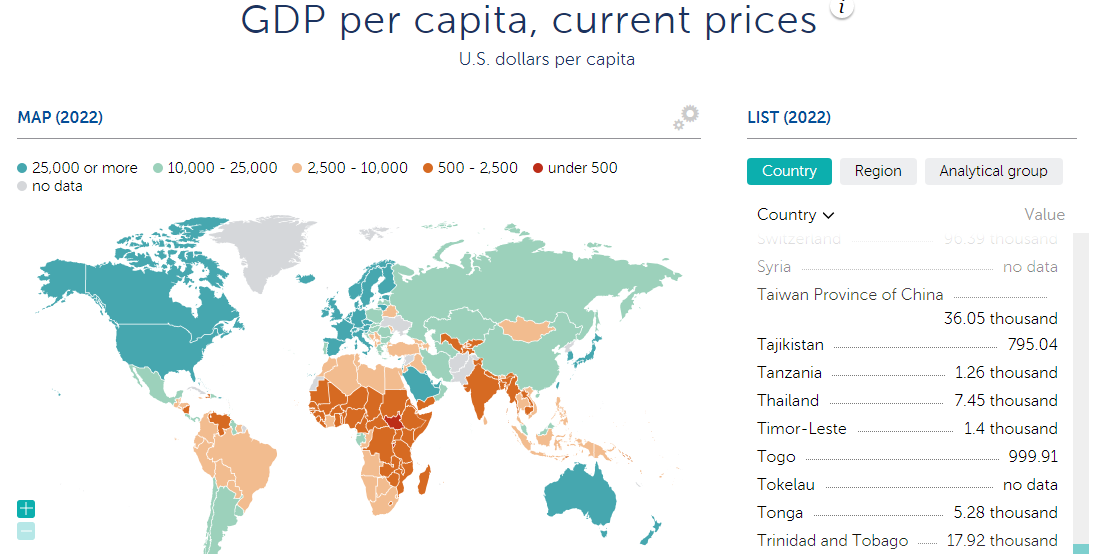Click the 'no data' legend dot

(22, 187)
